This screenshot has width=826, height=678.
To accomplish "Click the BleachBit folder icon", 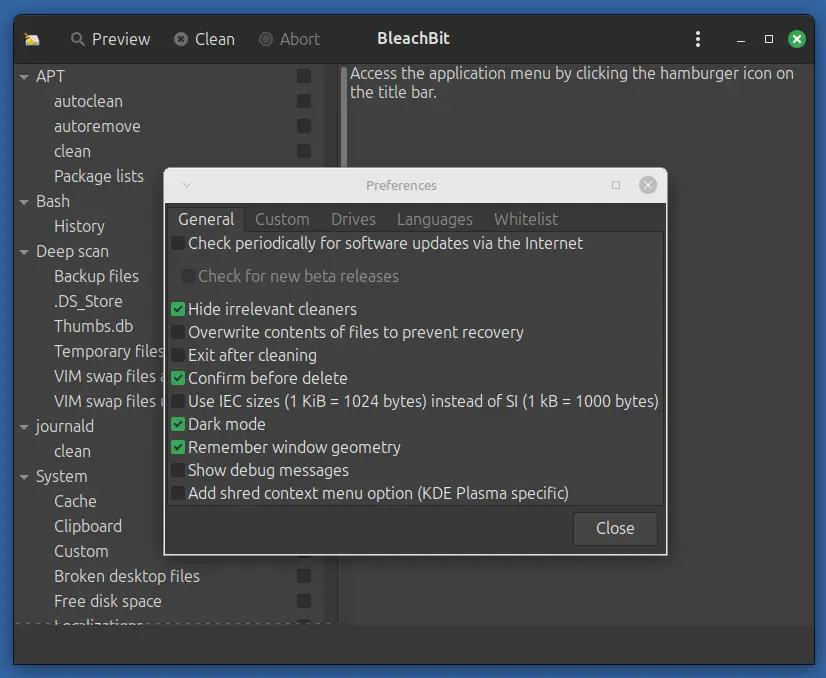I will click(31, 38).
